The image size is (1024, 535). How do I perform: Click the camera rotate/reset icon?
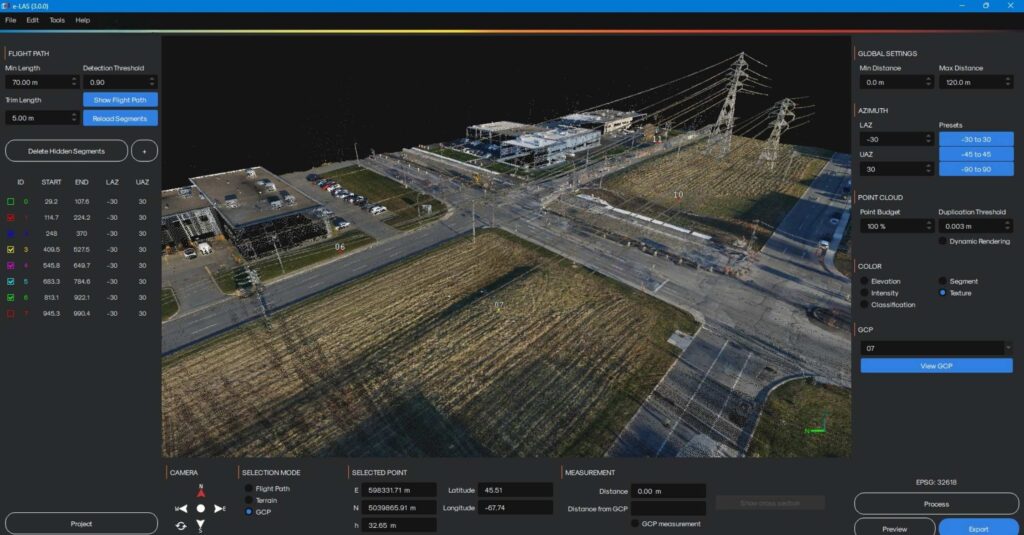(181, 526)
